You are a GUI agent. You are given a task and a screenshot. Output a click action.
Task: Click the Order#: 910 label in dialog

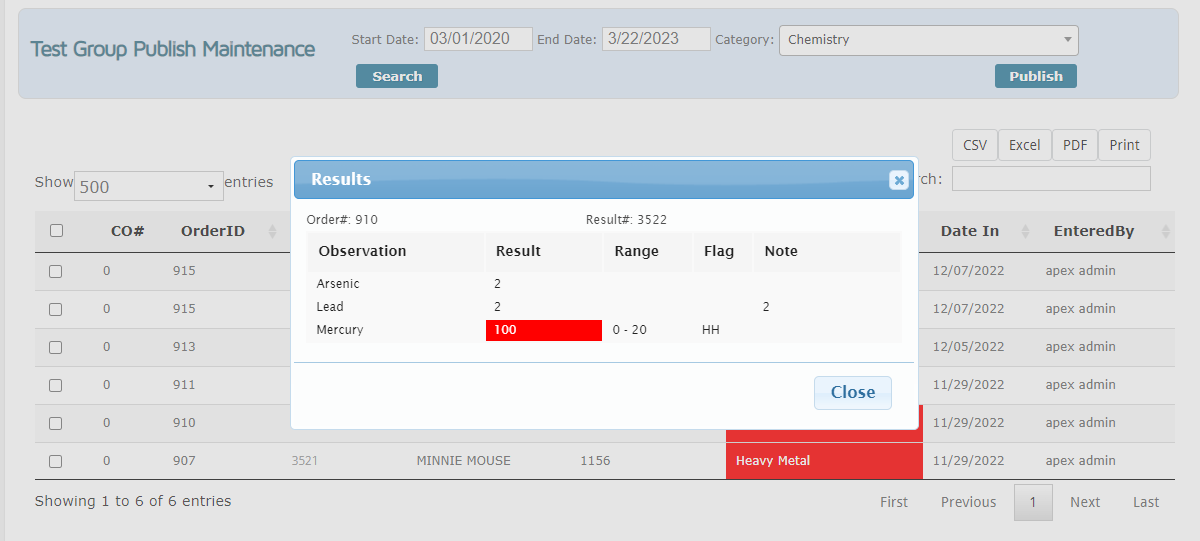[342, 220]
